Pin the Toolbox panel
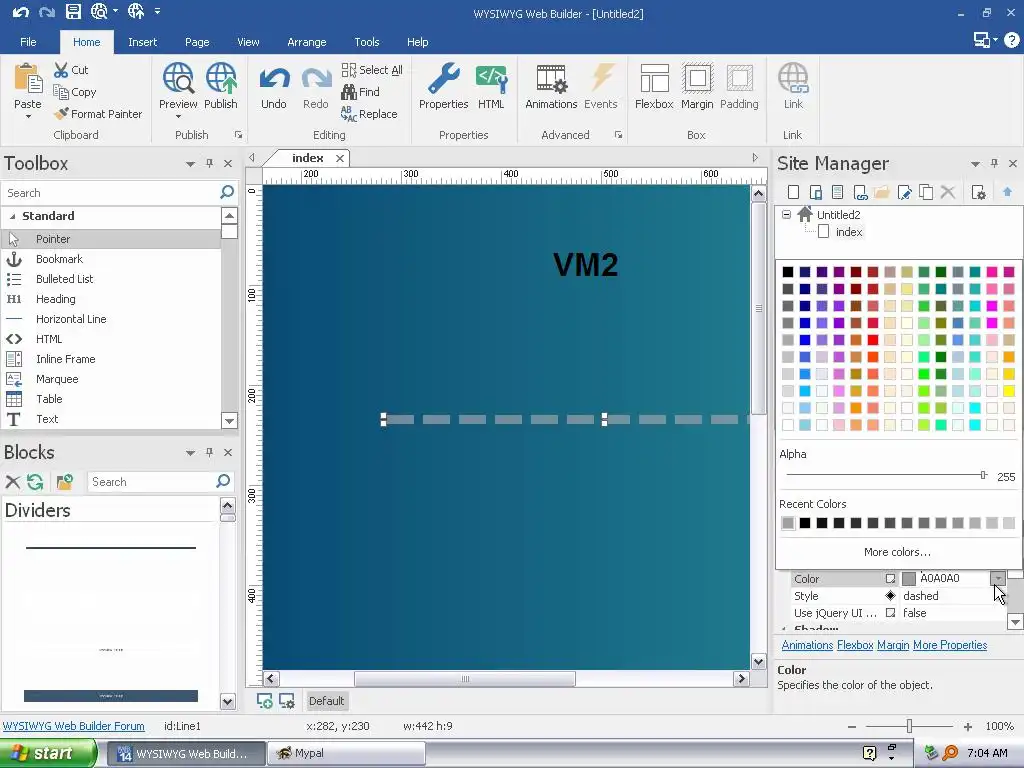Image resolution: width=1024 pixels, height=768 pixels. pyautogui.click(x=210, y=163)
